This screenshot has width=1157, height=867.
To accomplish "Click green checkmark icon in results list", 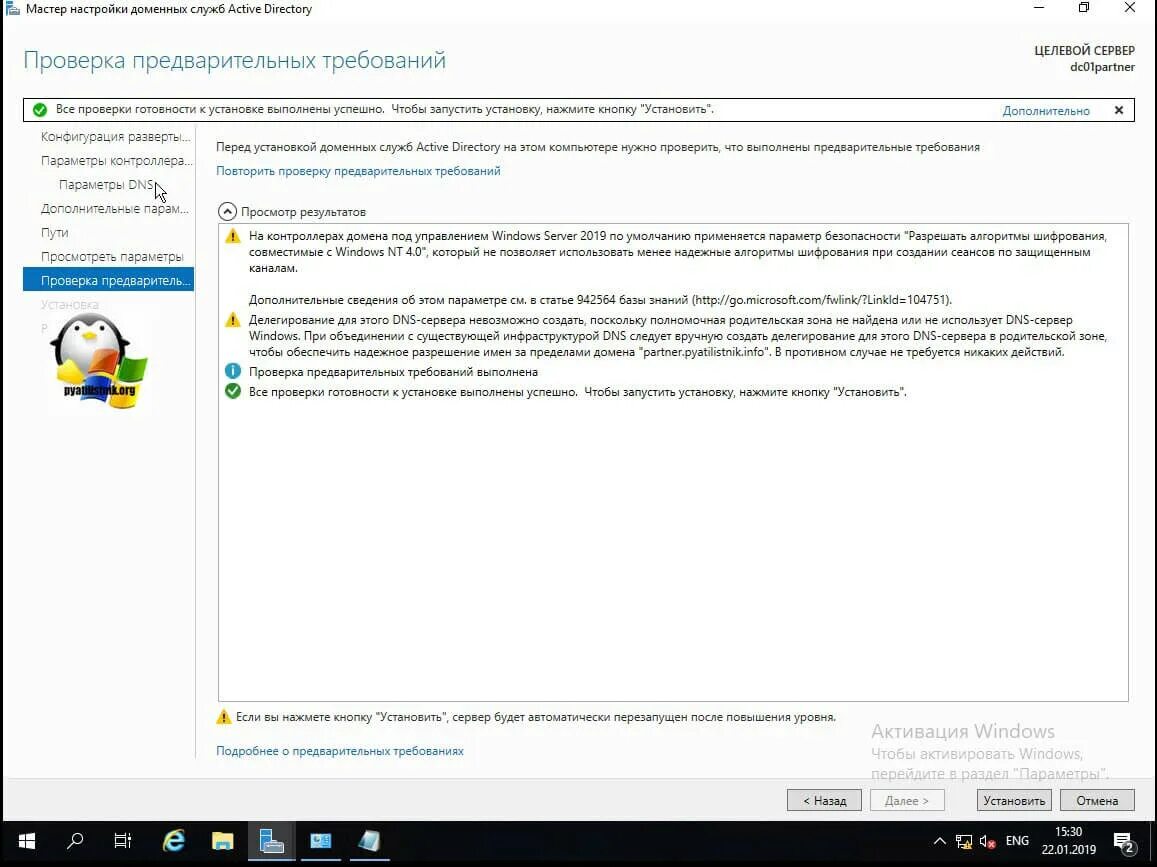I will 232,391.
